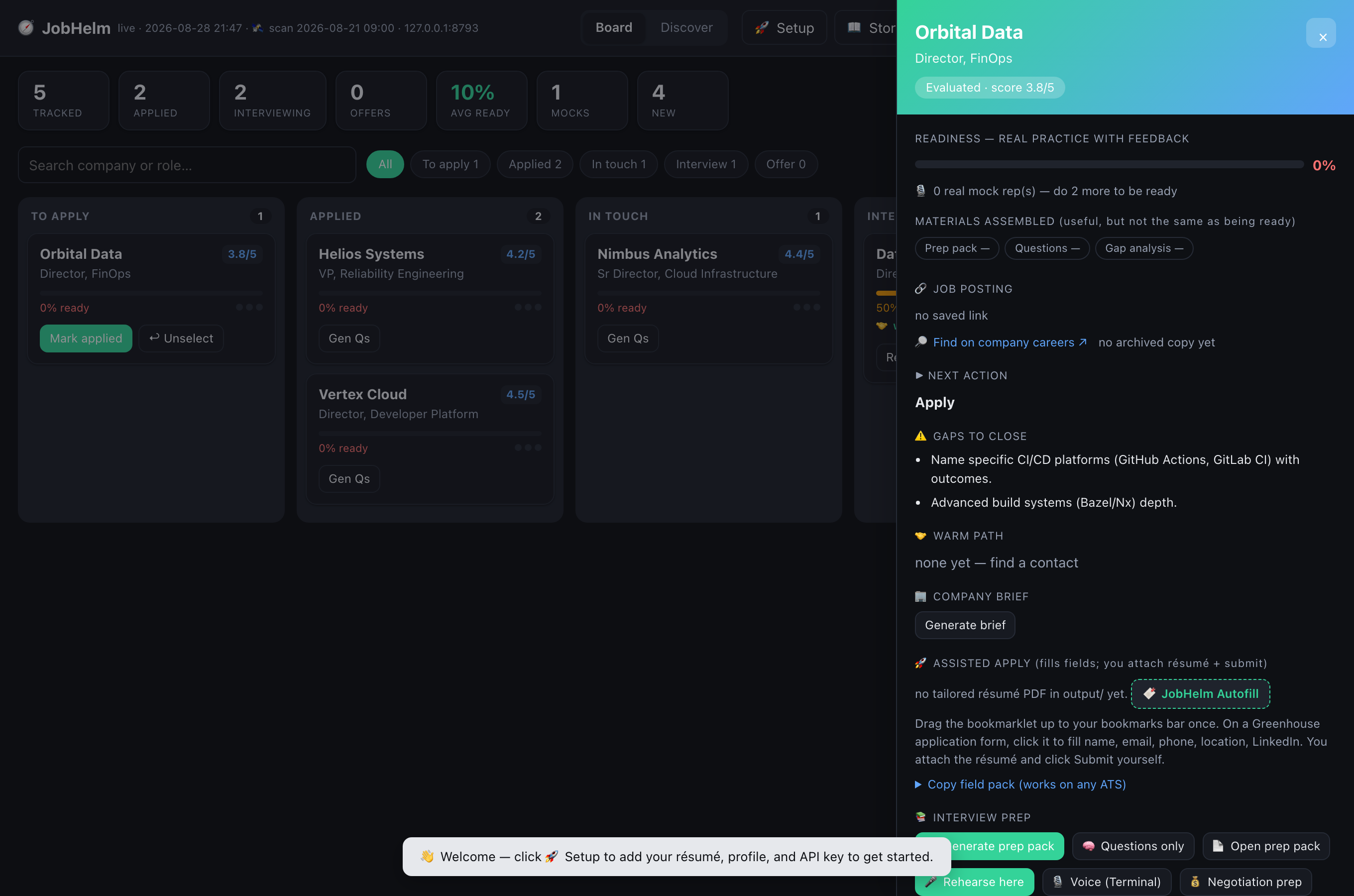Open the Setup rocket button

784,27
